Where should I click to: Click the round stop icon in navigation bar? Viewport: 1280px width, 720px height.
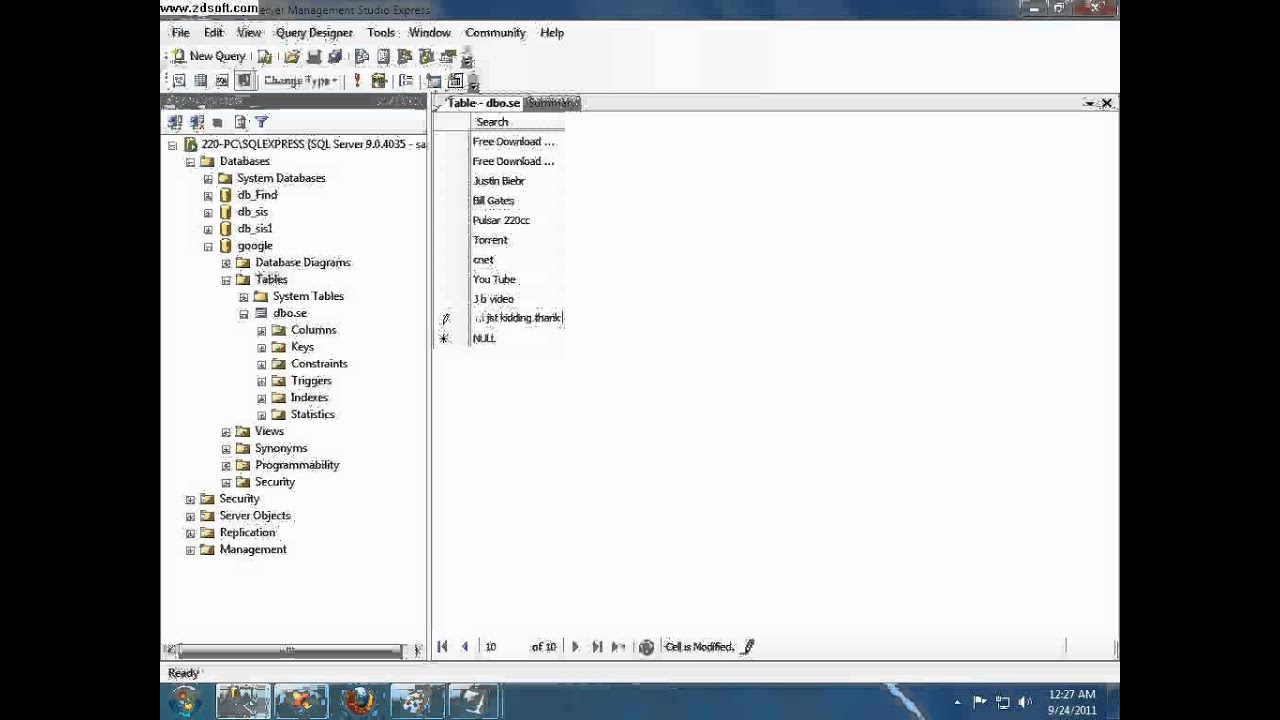[646, 647]
